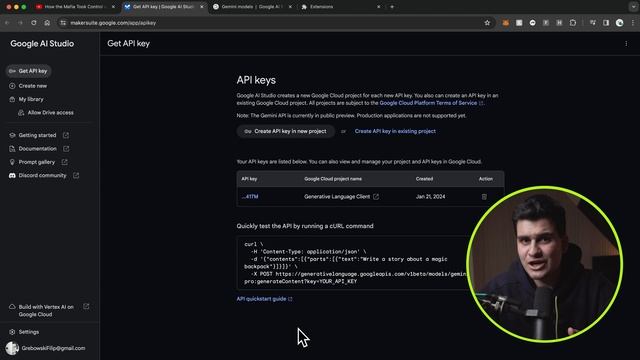Click the library icon beside My library
The image size is (640, 360).
coord(12,99)
